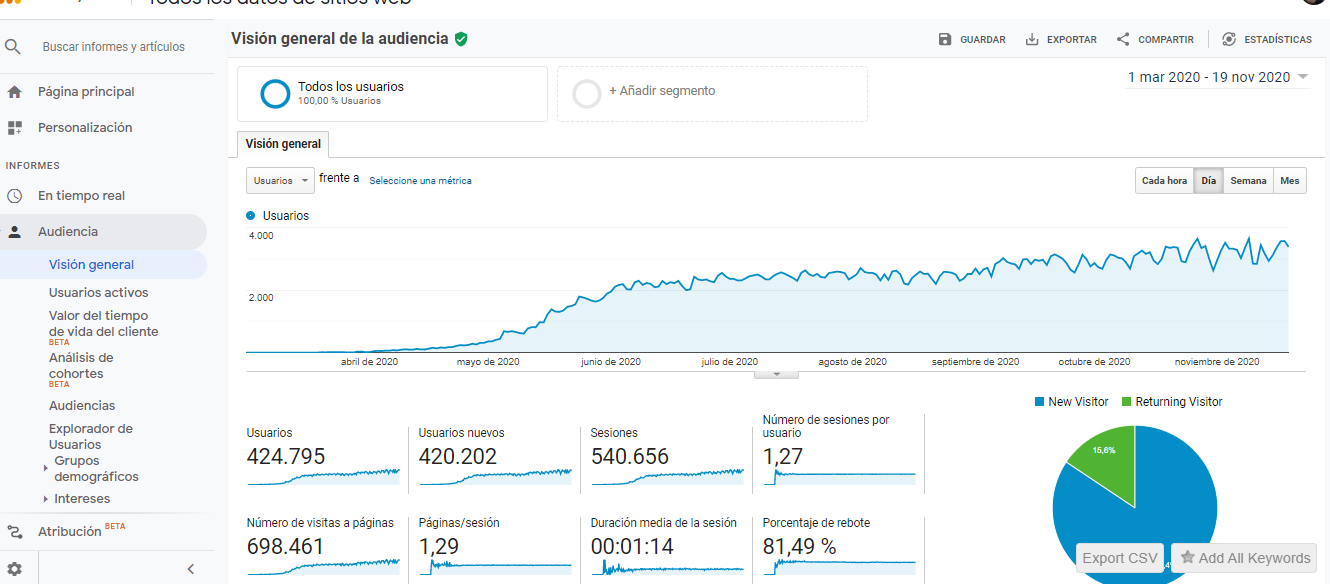Open the Personalización dashboard icon

pos(14,128)
